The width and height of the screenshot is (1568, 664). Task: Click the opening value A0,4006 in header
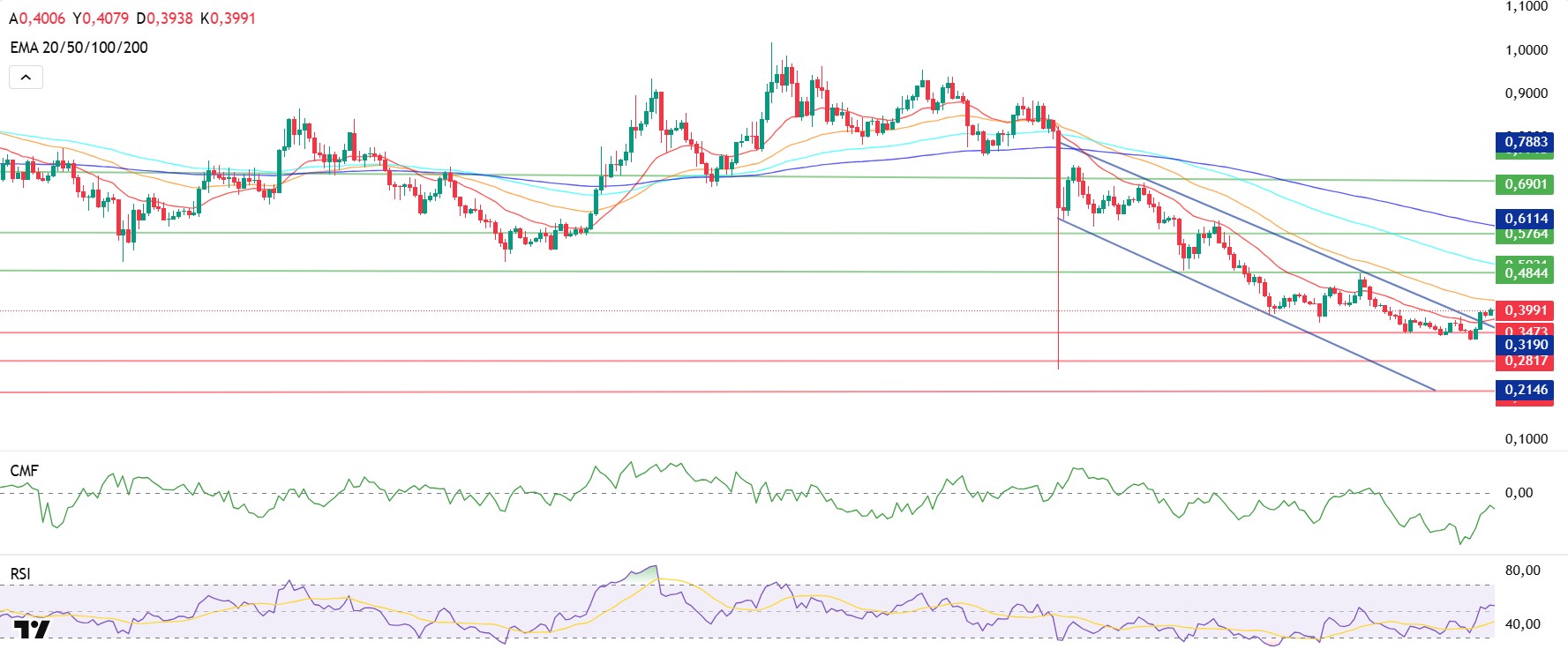[37, 19]
